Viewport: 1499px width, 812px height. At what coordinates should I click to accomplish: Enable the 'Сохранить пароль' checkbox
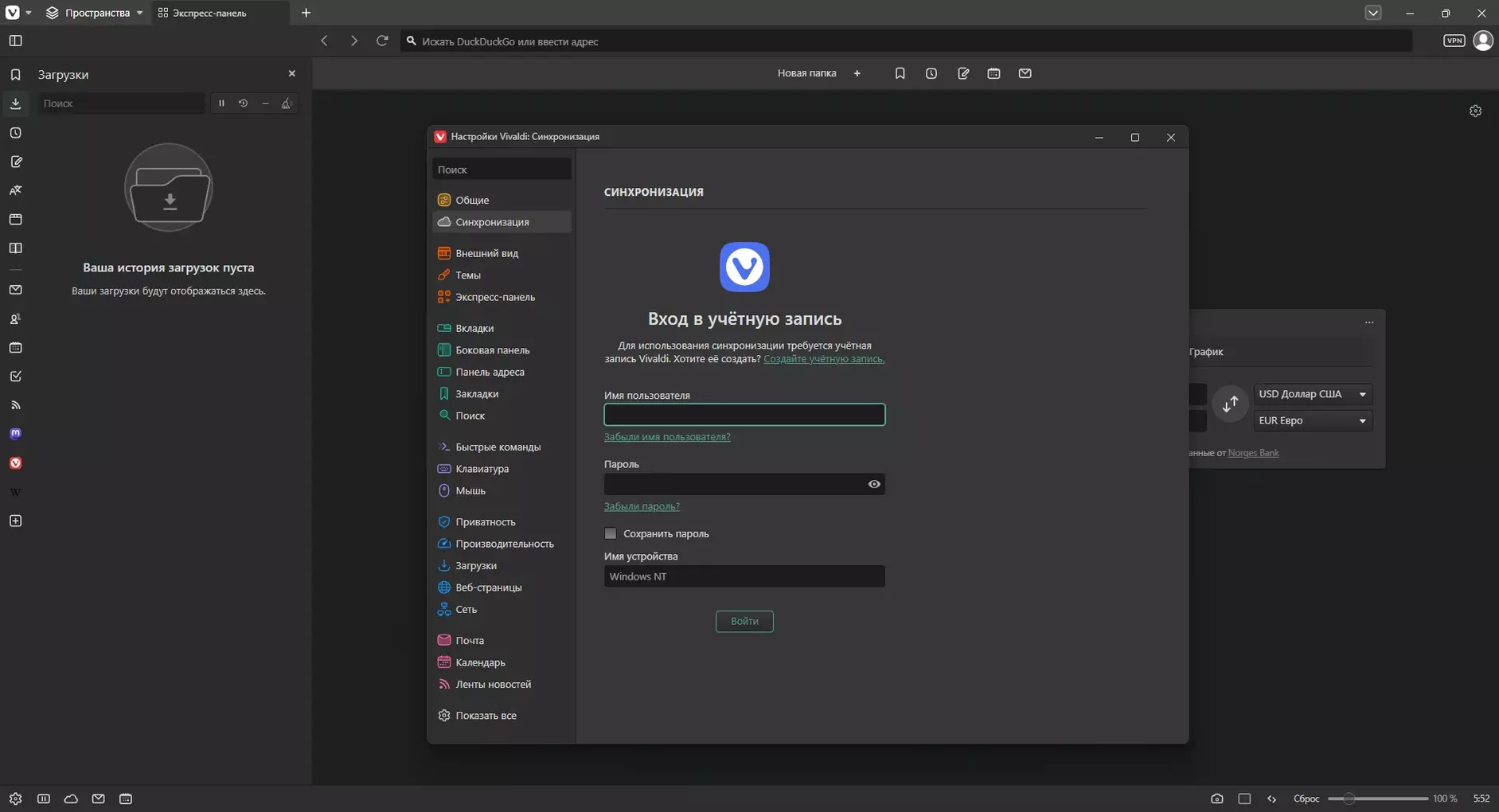[x=611, y=533]
